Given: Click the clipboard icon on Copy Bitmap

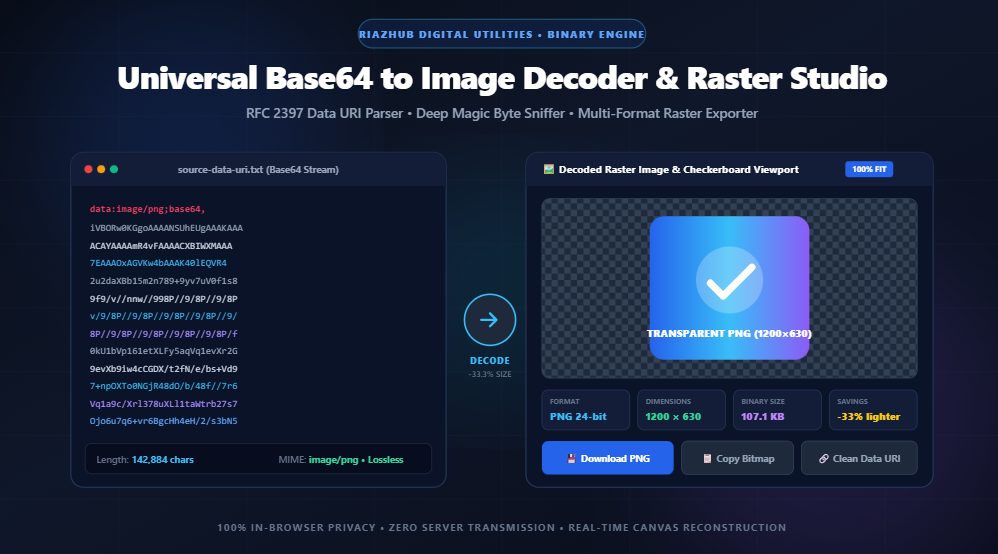Looking at the screenshot, I should [x=706, y=458].
